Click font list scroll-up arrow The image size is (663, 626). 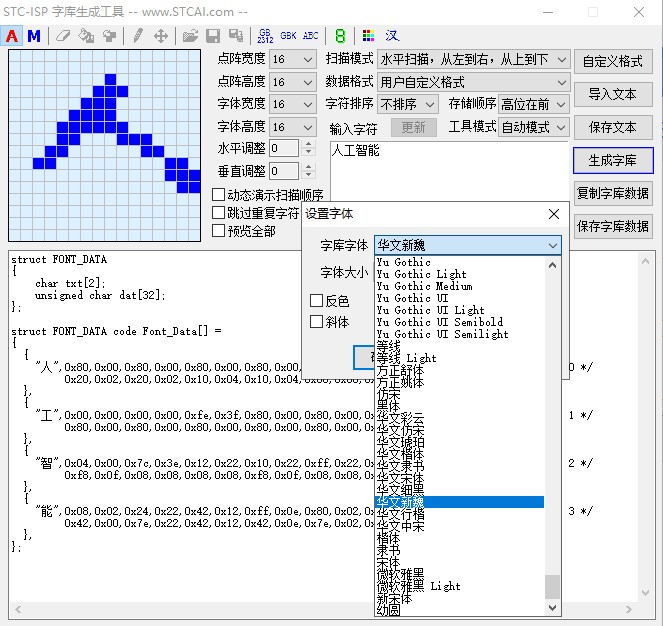click(552, 265)
